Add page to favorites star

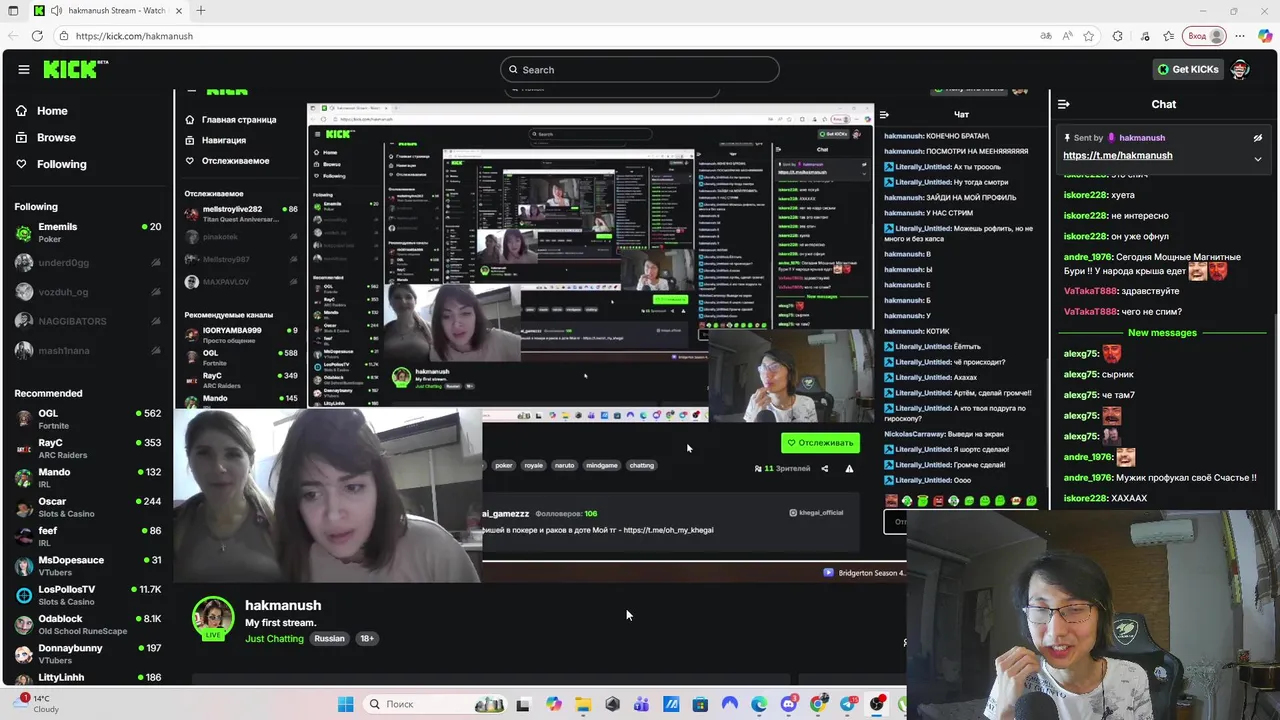tap(1089, 36)
